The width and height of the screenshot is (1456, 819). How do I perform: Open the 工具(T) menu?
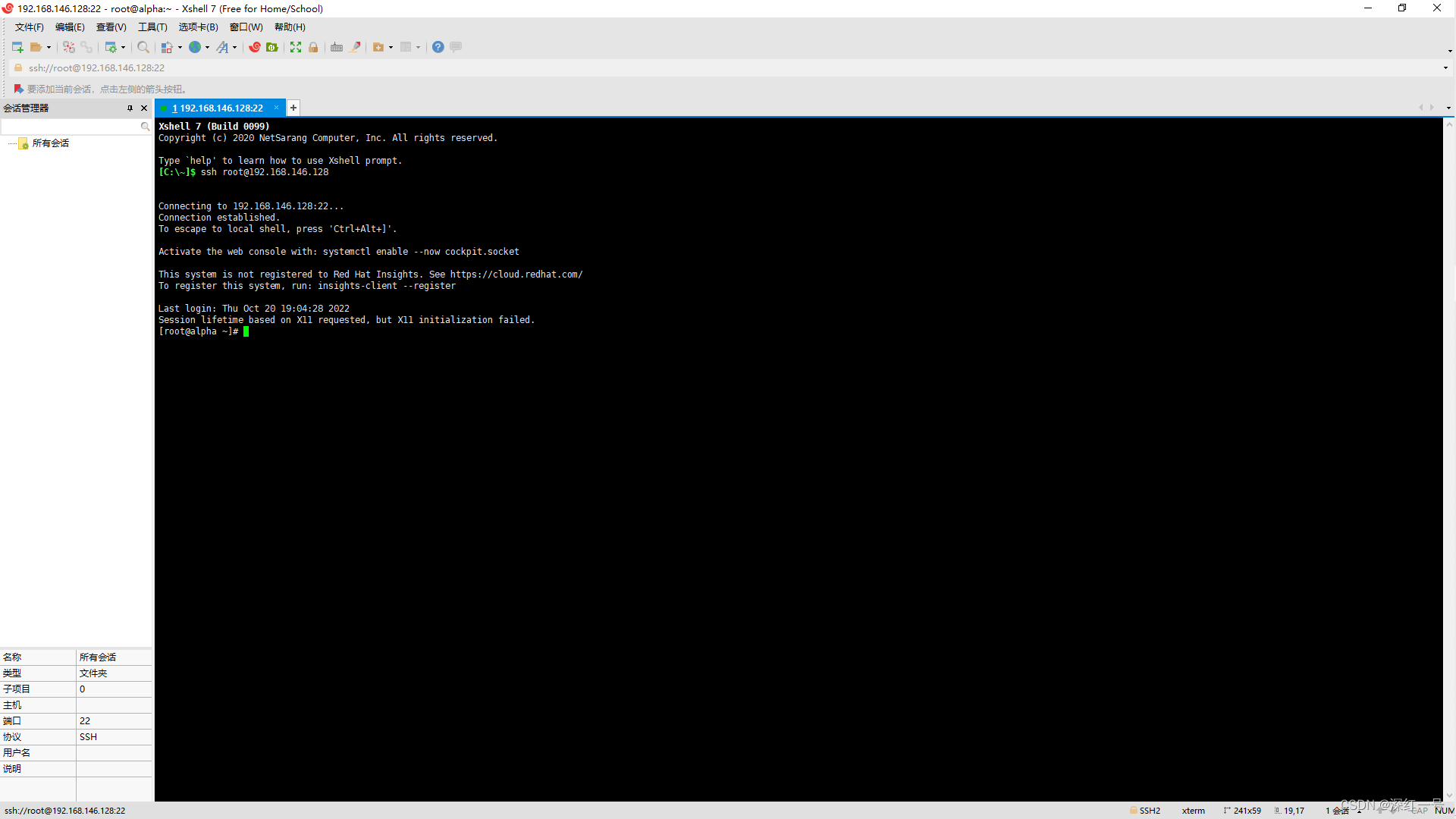click(x=152, y=27)
